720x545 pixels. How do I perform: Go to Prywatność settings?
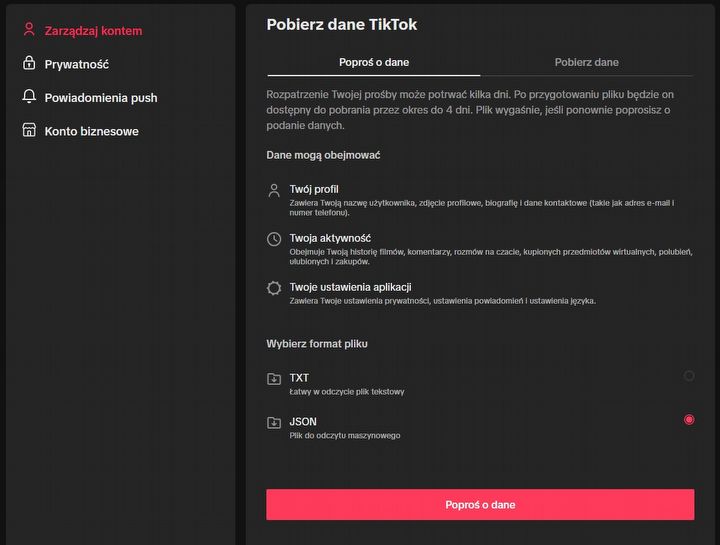point(77,64)
